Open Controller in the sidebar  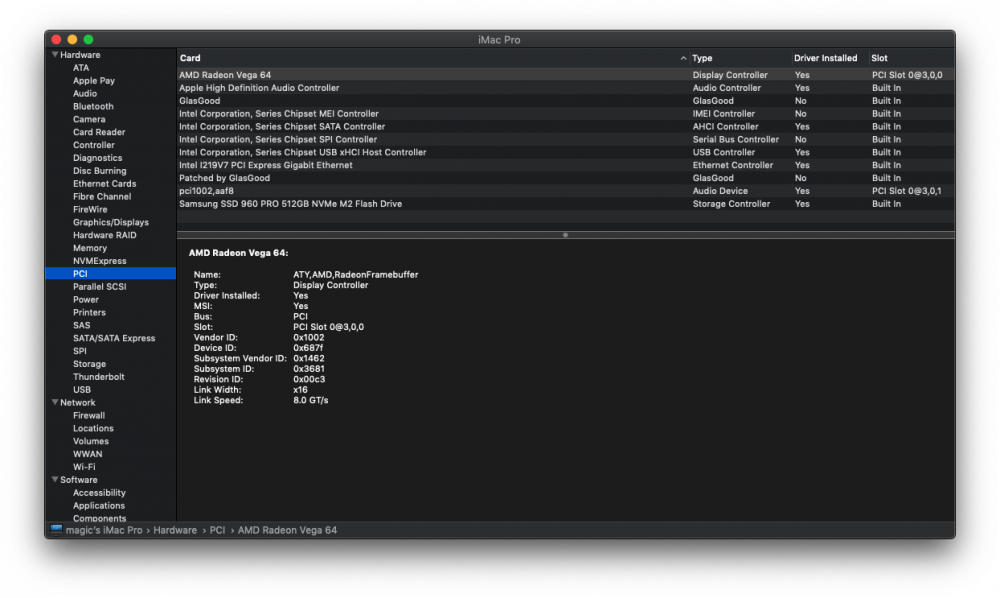94,145
